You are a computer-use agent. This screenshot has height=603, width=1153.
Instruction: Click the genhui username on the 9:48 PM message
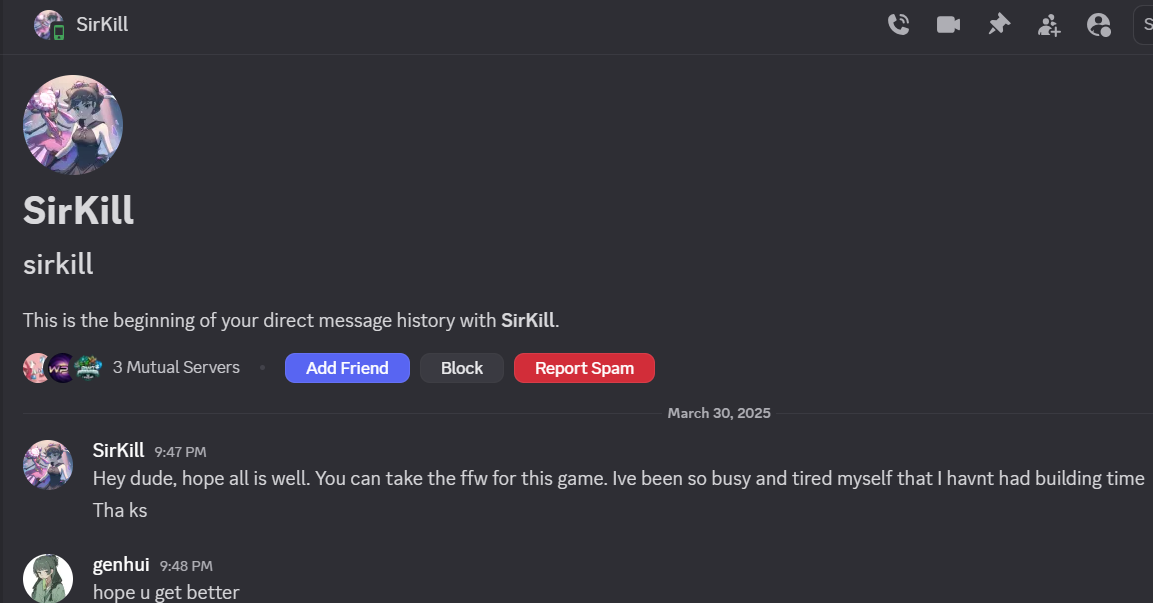121,566
